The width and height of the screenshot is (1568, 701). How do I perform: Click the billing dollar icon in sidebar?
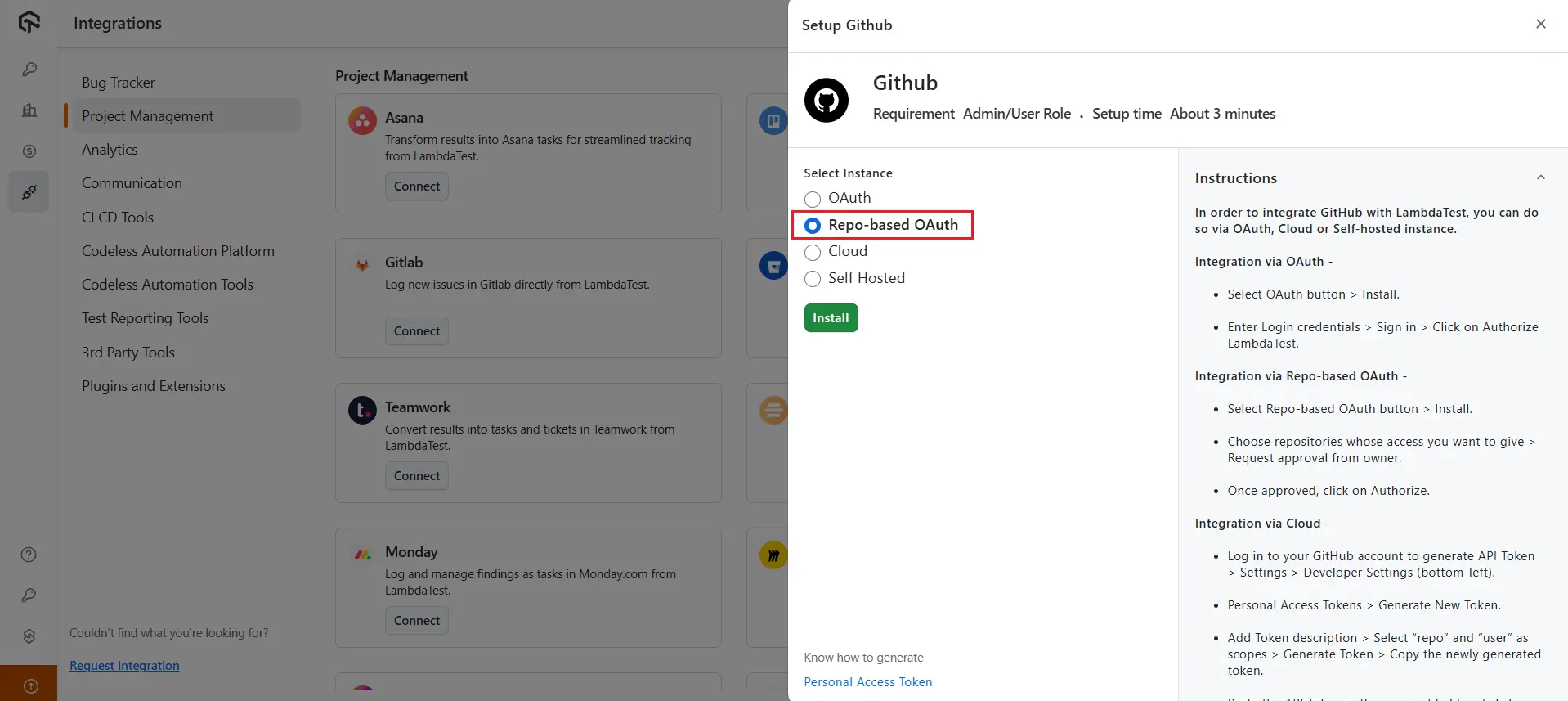[29, 151]
